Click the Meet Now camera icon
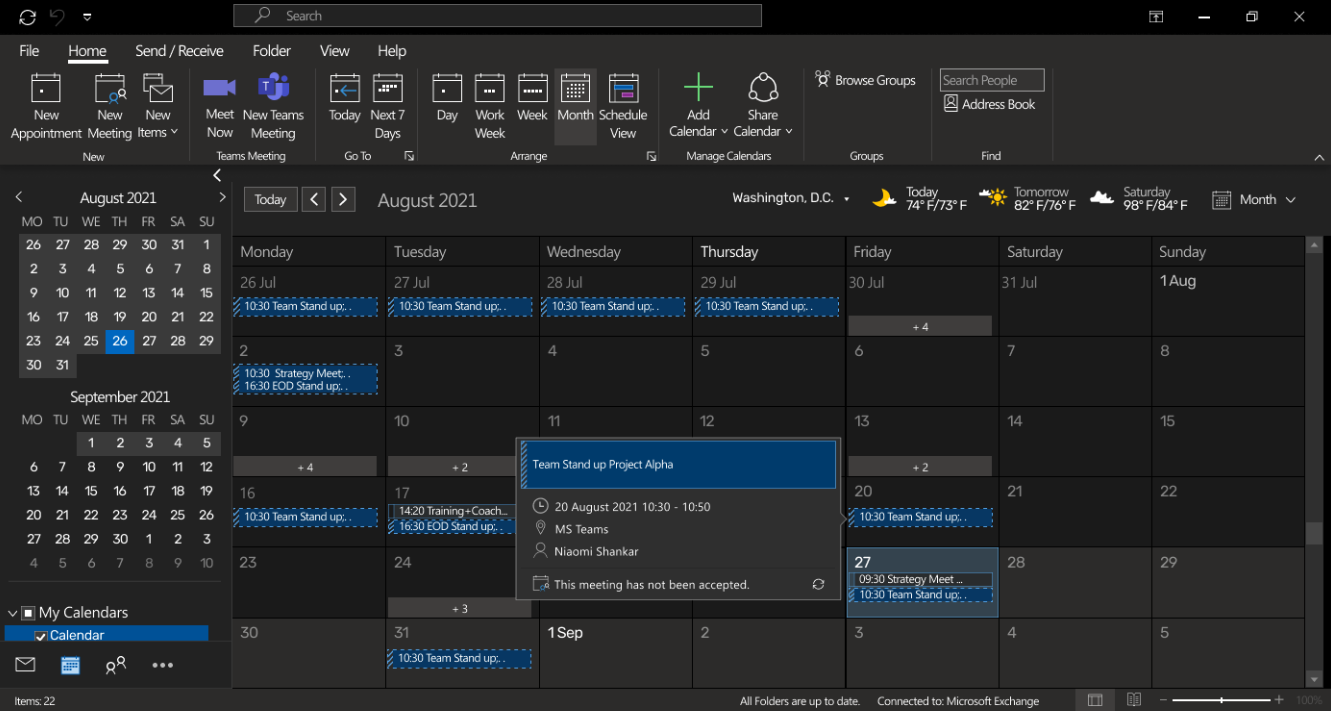 (x=219, y=88)
